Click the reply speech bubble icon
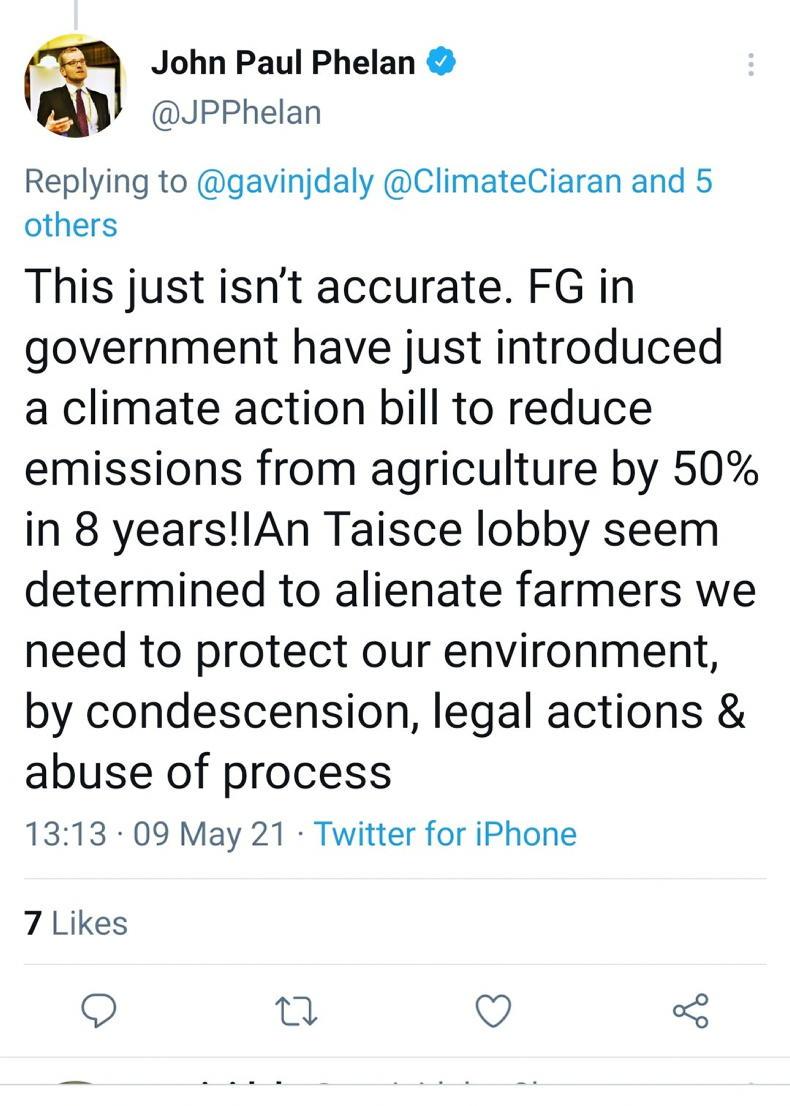 coord(98,1011)
